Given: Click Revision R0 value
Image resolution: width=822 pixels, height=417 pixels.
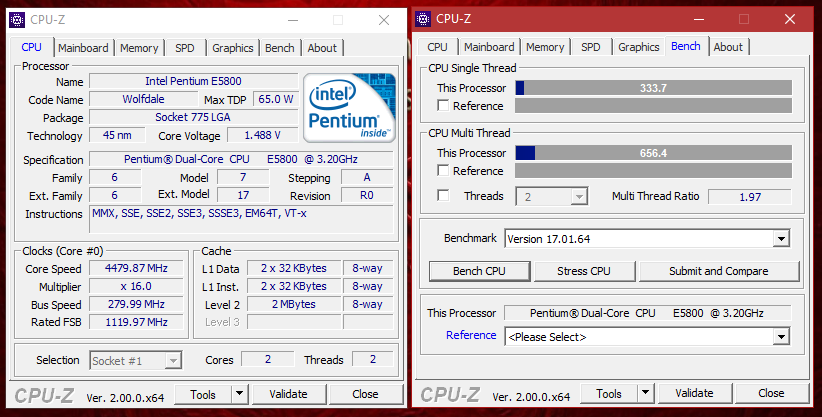Looking at the screenshot, I should click(x=367, y=195).
